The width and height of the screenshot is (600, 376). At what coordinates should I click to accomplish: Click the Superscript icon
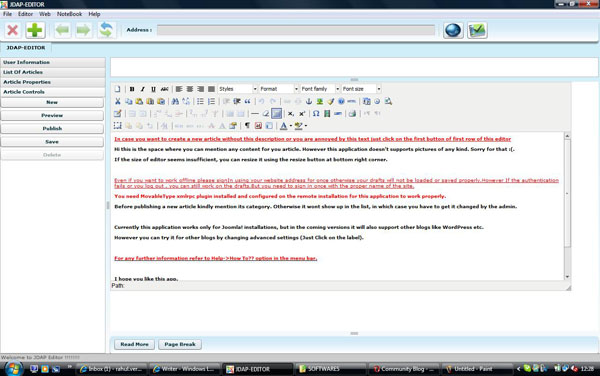click(302, 114)
